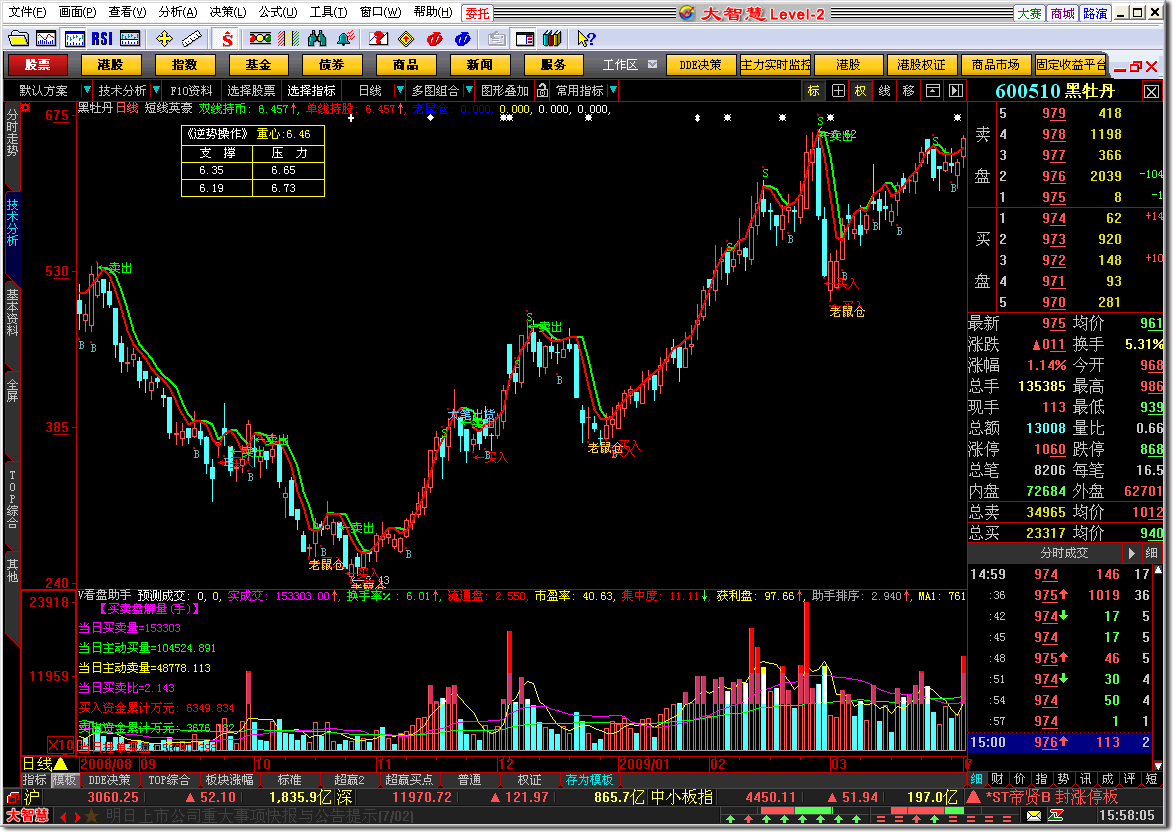Click the striped color bars toolbar icon
The image size is (1176, 834).
pos(289,38)
